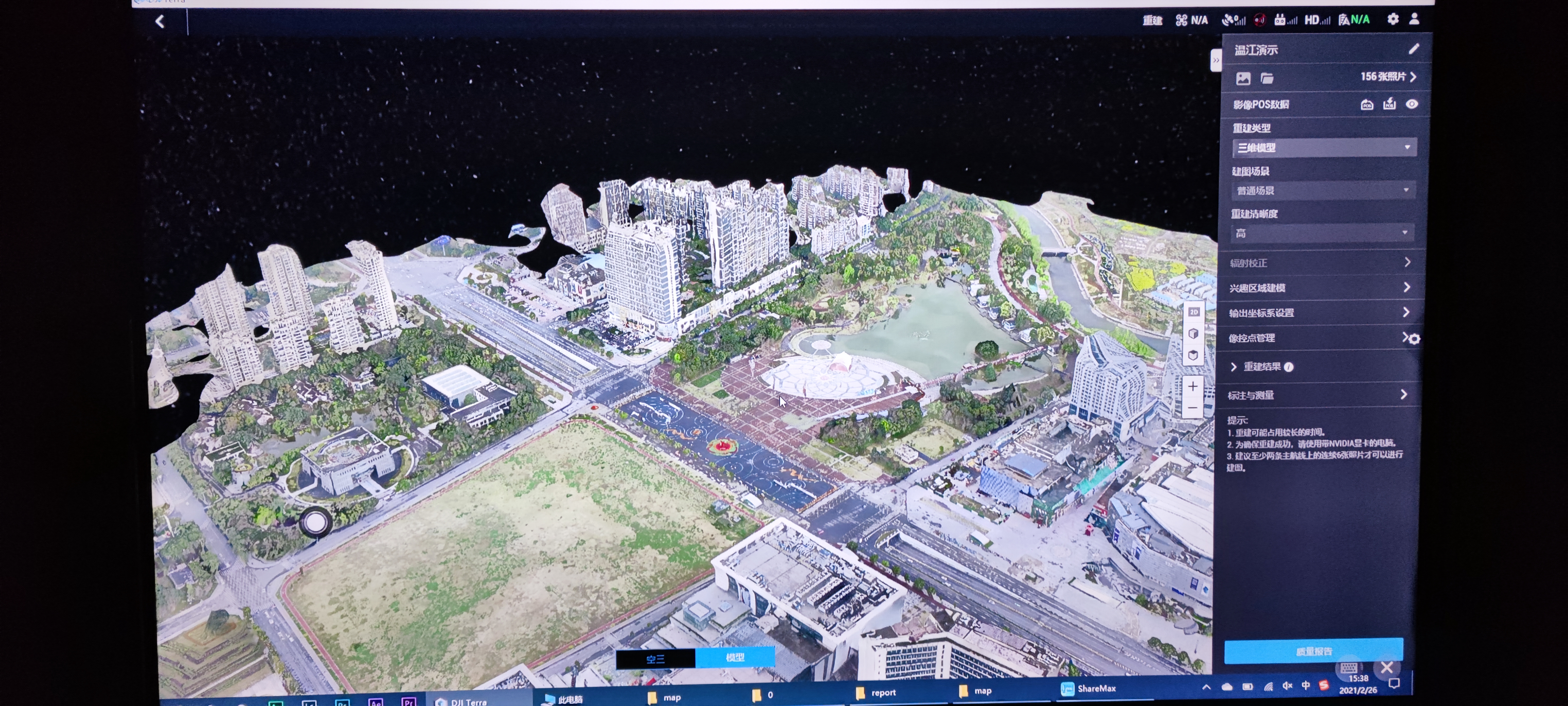Viewport: 1568px width, 706px height.
Task: Click the RTK N/A status icon
Action: tap(1354, 20)
